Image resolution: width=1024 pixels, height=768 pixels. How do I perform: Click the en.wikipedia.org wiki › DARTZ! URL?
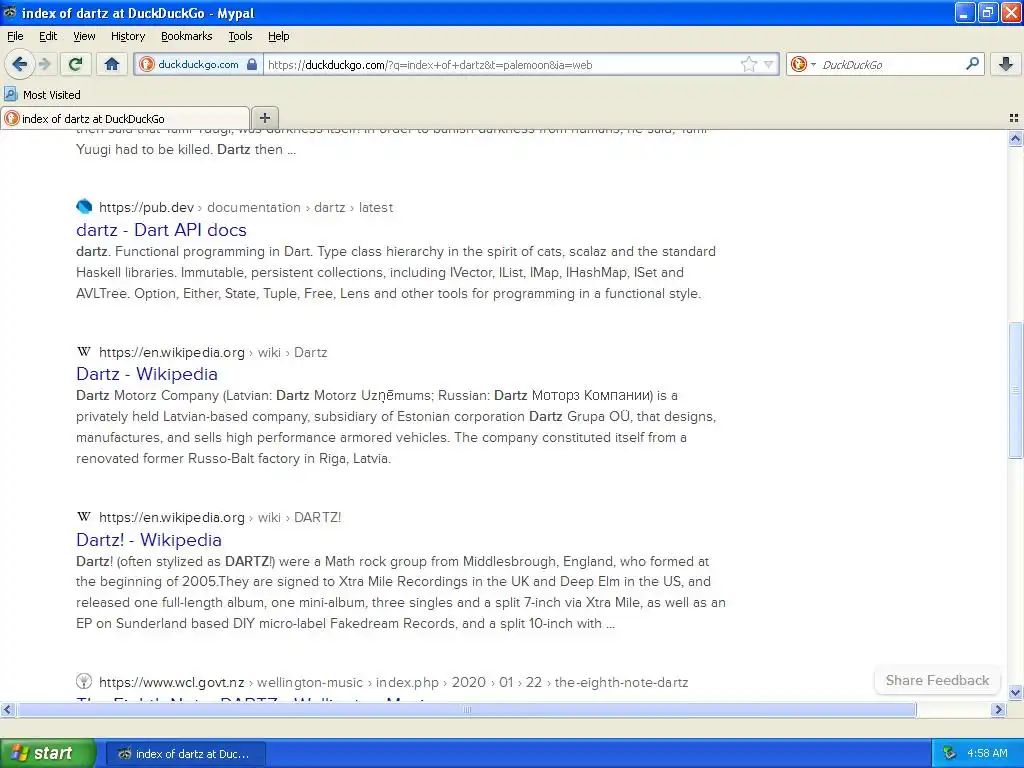(x=220, y=518)
